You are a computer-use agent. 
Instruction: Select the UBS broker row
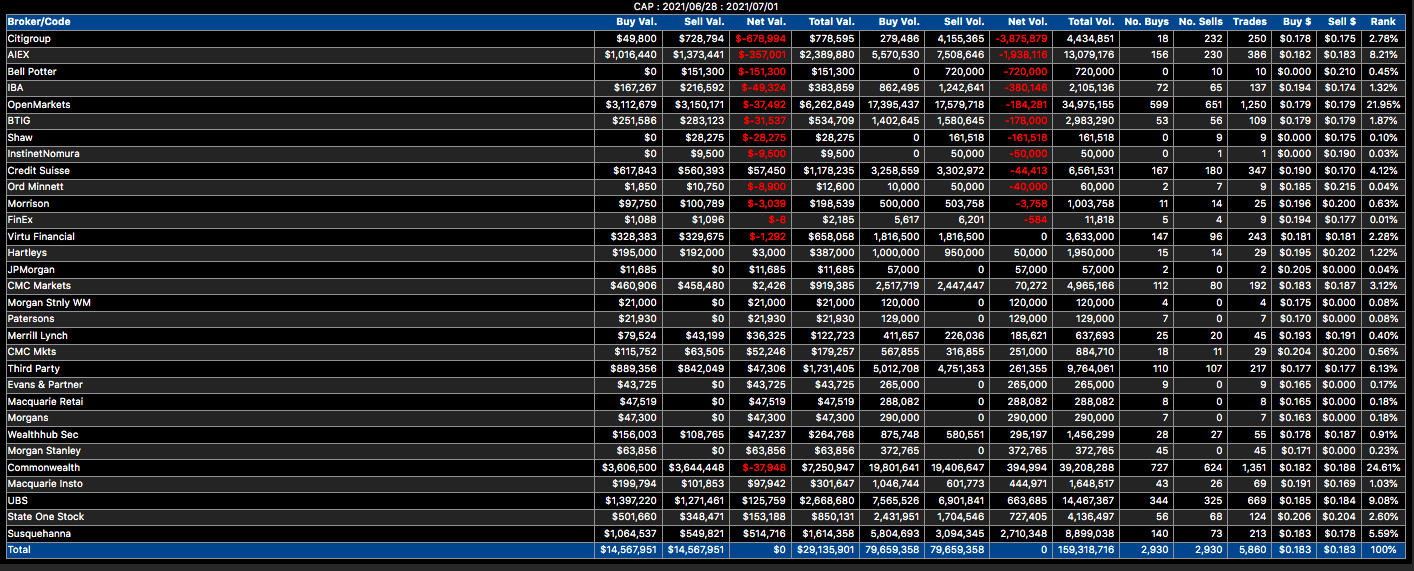click(x=707, y=500)
